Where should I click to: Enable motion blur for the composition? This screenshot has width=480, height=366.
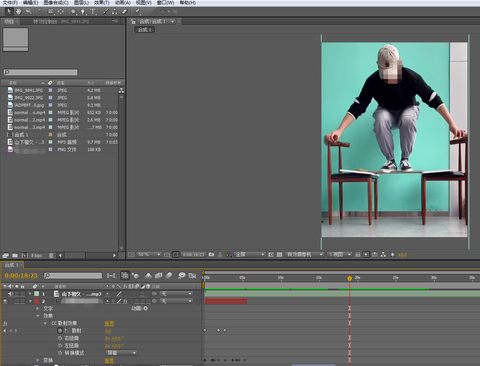coord(169,276)
